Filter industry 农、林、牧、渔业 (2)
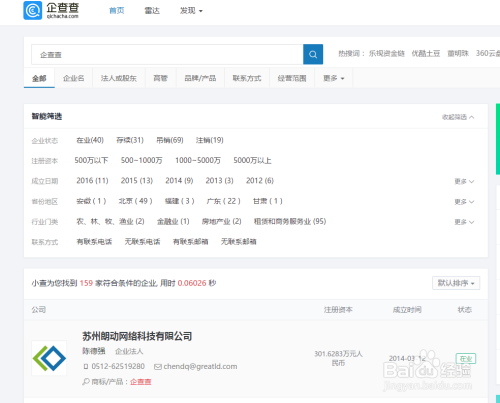Screen dimensions: 500x403 [x=110, y=221]
